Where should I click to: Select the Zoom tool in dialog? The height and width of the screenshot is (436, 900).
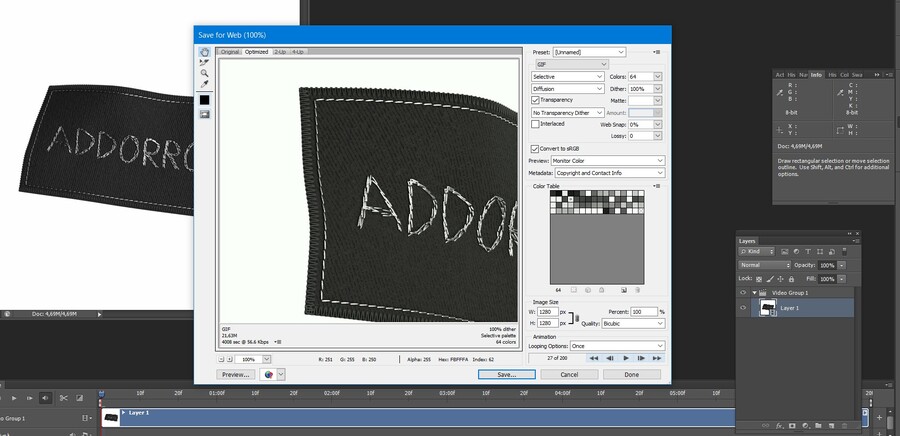tap(204, 74)
